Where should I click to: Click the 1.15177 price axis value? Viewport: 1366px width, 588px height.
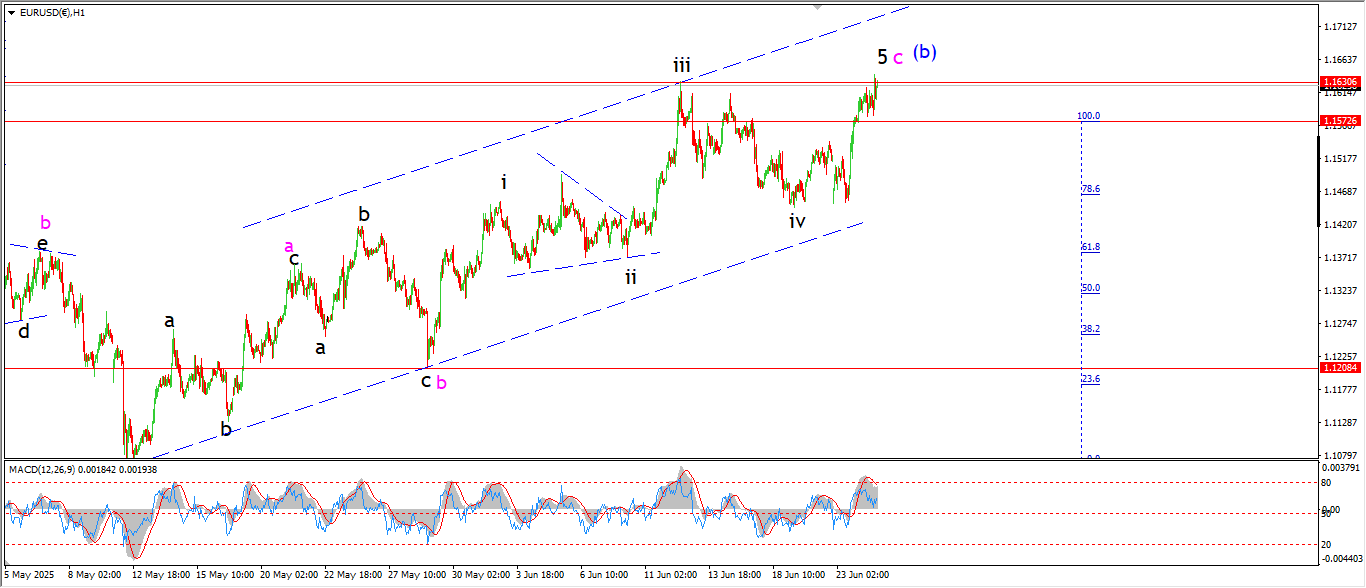tap(1340, 159)
